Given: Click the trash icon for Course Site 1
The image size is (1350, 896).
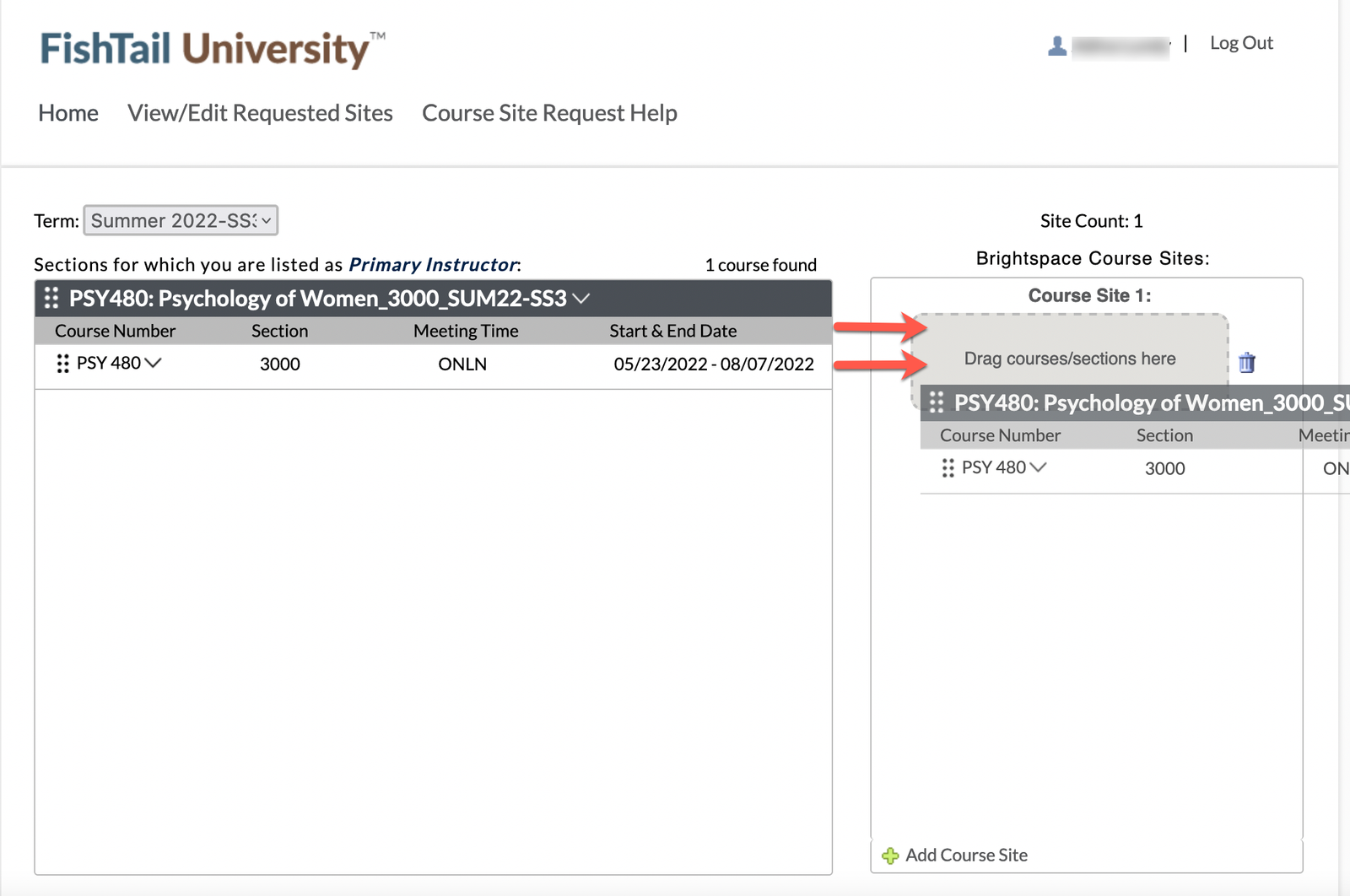Looking at the screenshot, I should [1246, 363].
